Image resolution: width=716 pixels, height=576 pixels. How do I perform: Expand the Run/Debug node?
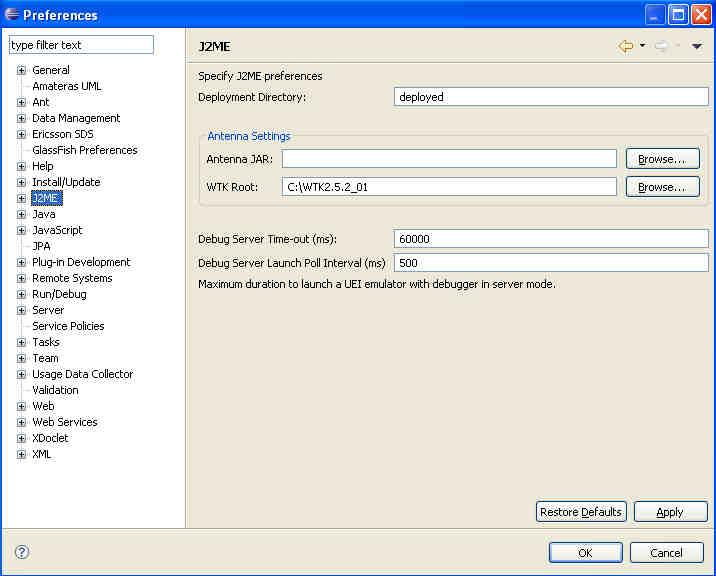(x=21, y=294)
